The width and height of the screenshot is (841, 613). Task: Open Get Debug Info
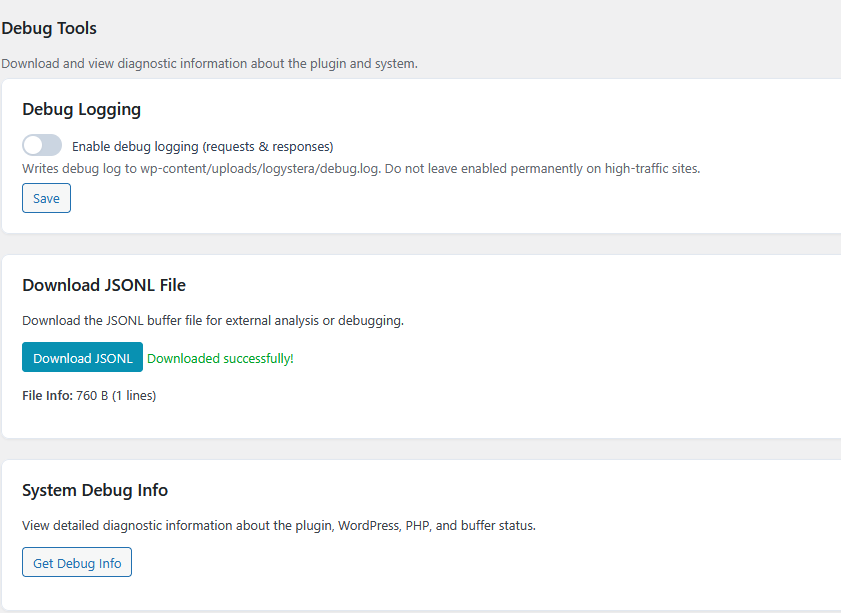(x=77, y=563)
